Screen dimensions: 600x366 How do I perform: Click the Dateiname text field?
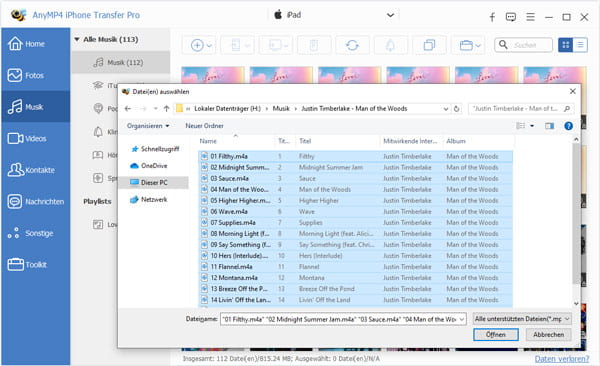(x=339, y=319)
